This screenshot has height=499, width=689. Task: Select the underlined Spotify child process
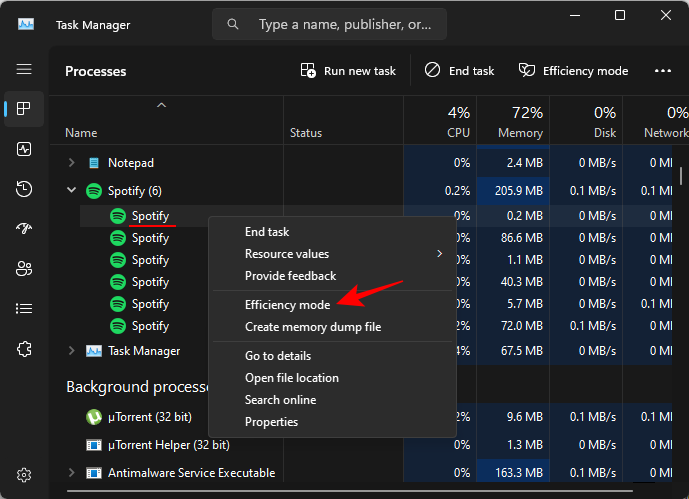click(150, 216)
